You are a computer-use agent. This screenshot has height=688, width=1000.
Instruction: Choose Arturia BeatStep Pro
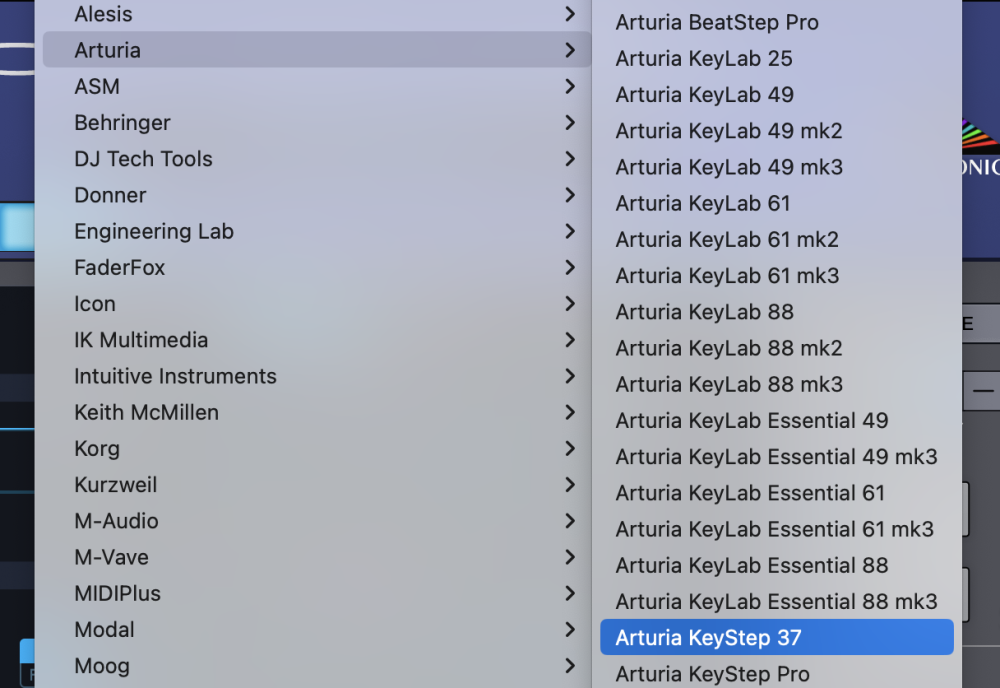tap(717, 22)
